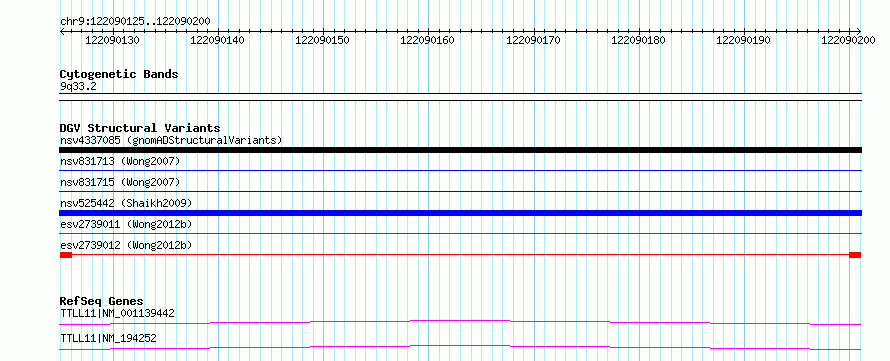The image size is (890, 361).
Task: Click the chr9:122090125..122090200 region label
Action: 135,21
